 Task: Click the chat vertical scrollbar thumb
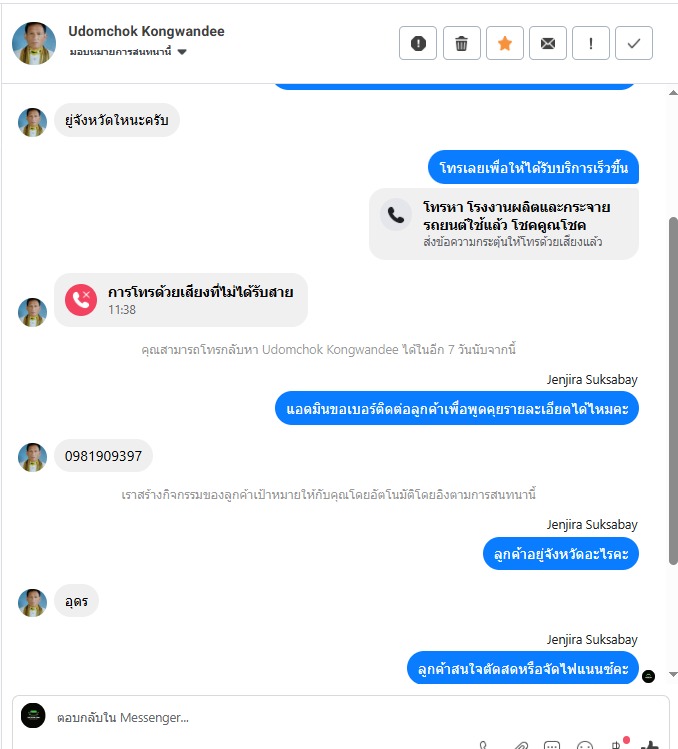pos(673,391)
